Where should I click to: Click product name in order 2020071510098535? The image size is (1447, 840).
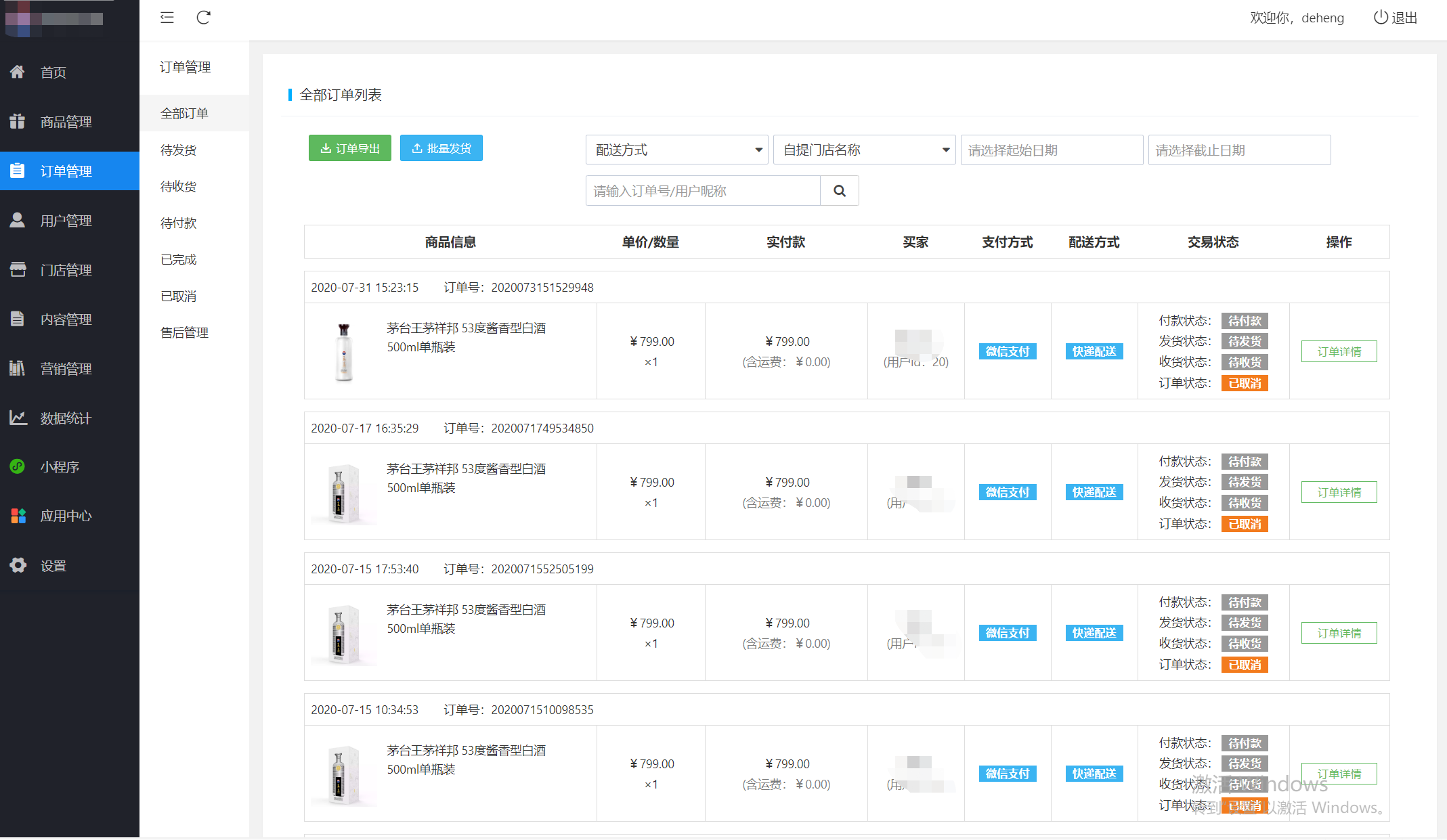(x=466, y=759)
